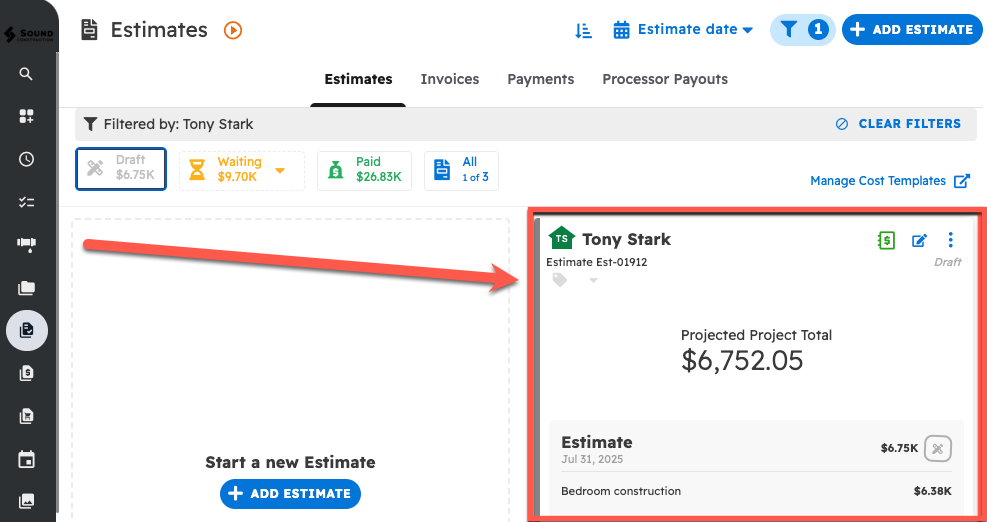The height and width of the screenshot is (522, 987).
Task: Open the folder icon in sidebar
Action: point(27,288)
